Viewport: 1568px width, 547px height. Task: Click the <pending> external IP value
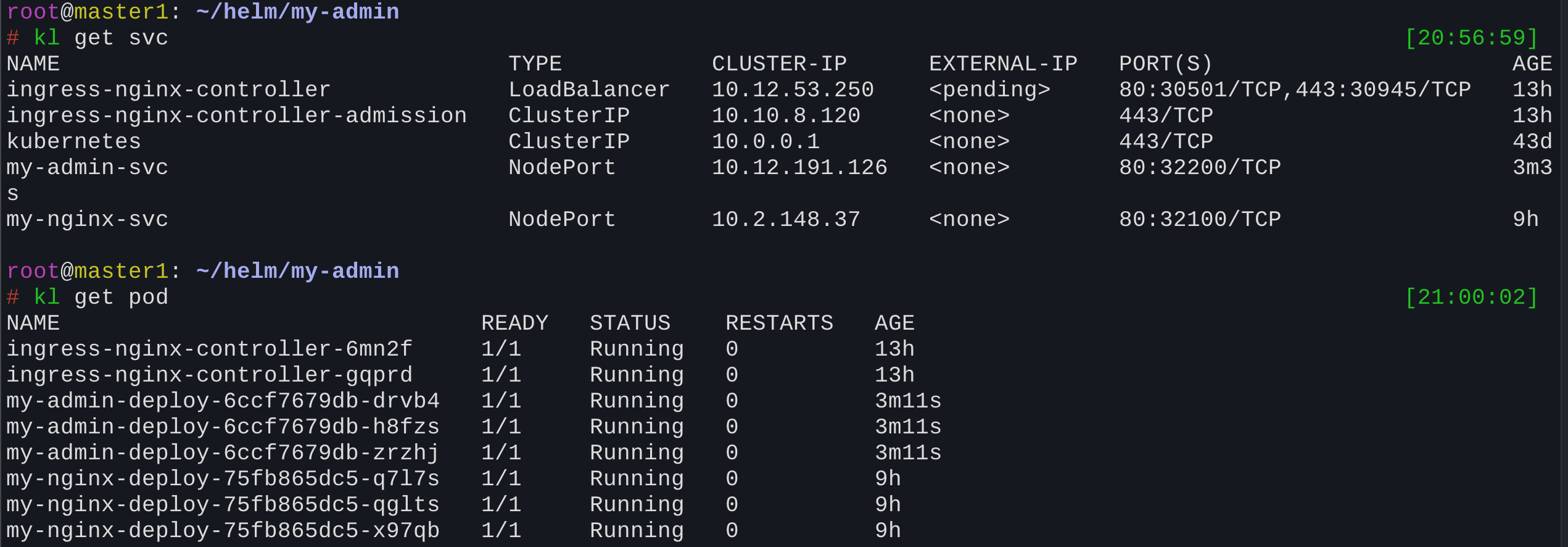point(989,90)
